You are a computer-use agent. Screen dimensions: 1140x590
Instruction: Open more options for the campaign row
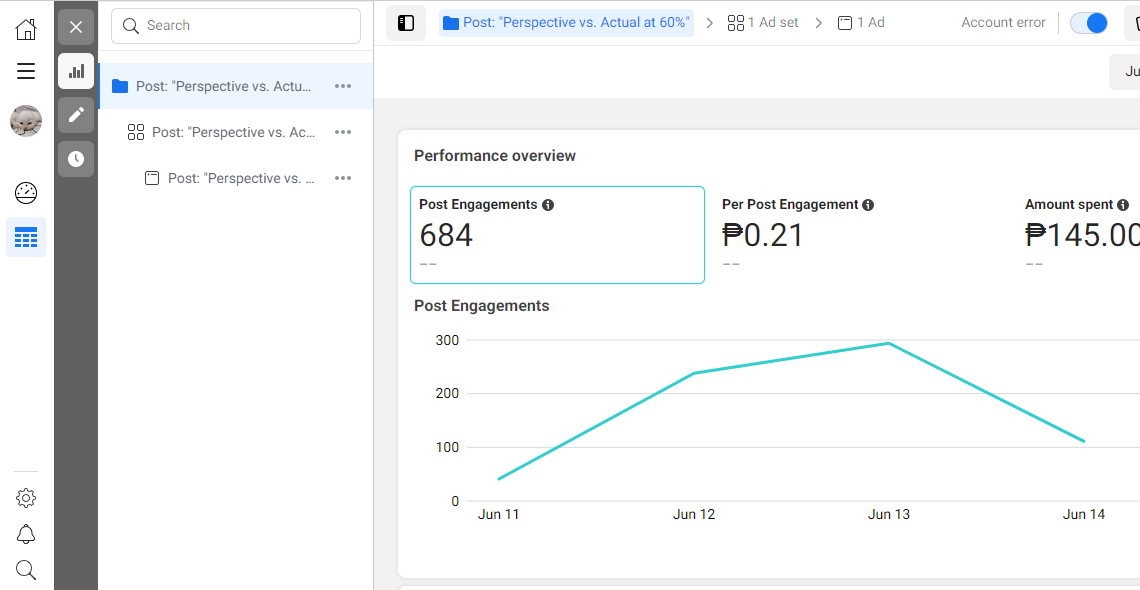coord(343,86)
